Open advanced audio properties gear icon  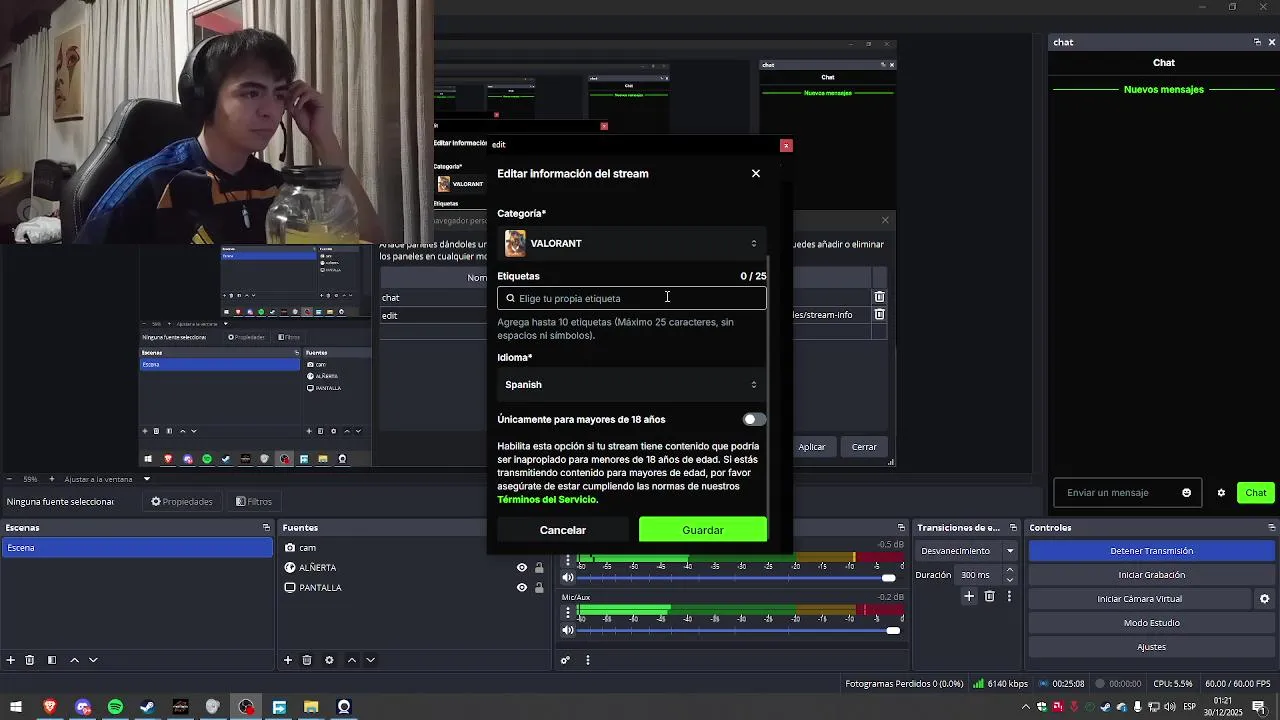(x=565, y=660)
